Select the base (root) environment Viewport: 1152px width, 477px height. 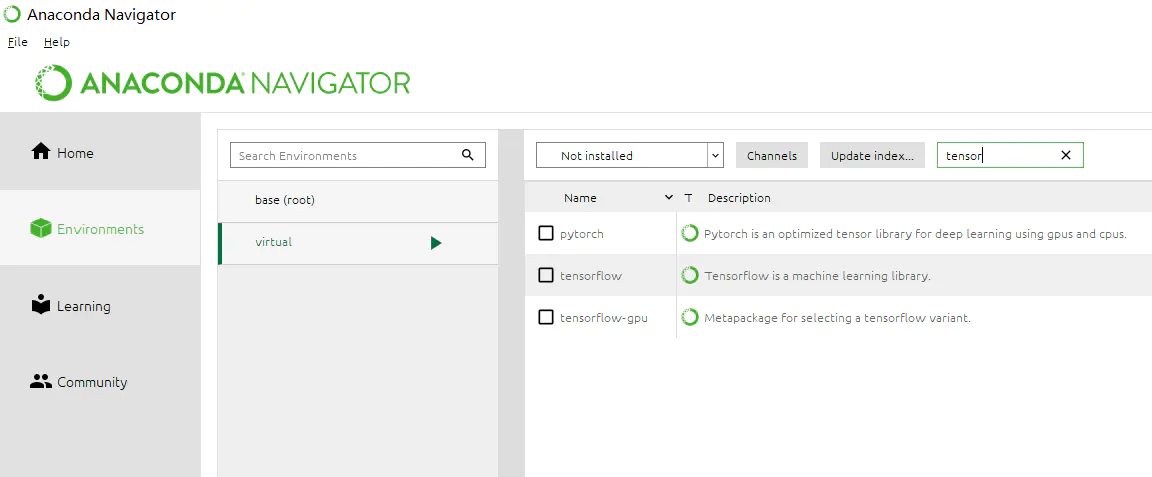285,200
